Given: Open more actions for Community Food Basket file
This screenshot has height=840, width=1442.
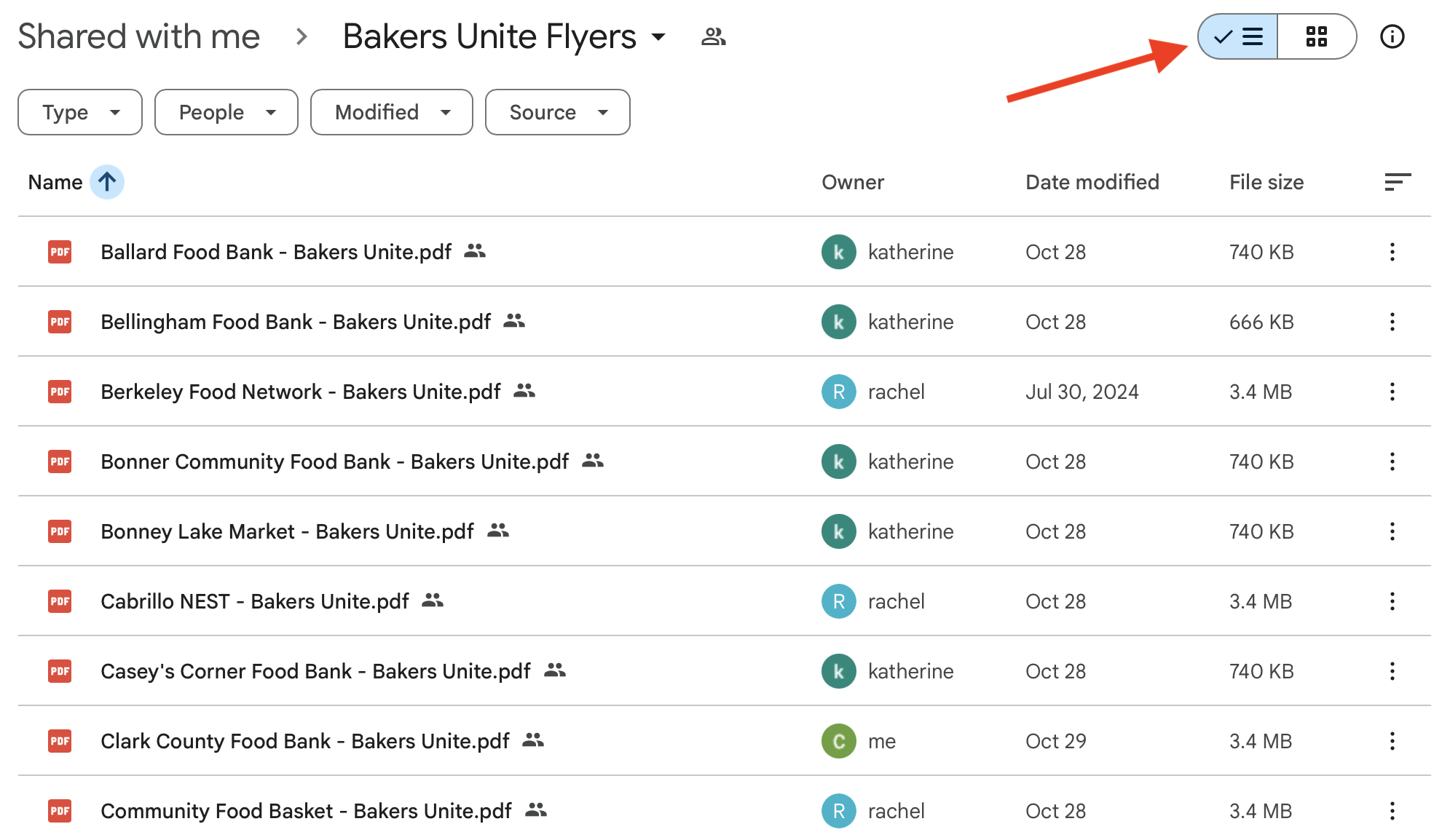Looking at the screenshot, I should pos(1392,811).
